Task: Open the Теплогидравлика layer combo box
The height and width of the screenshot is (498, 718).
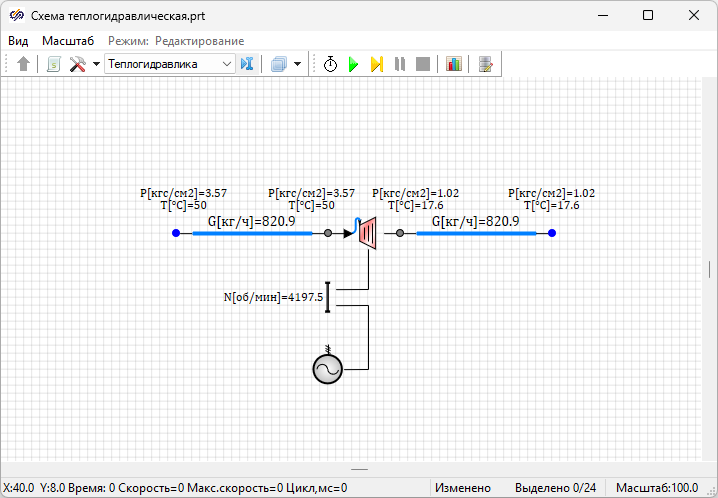Action: coord(169,64)
